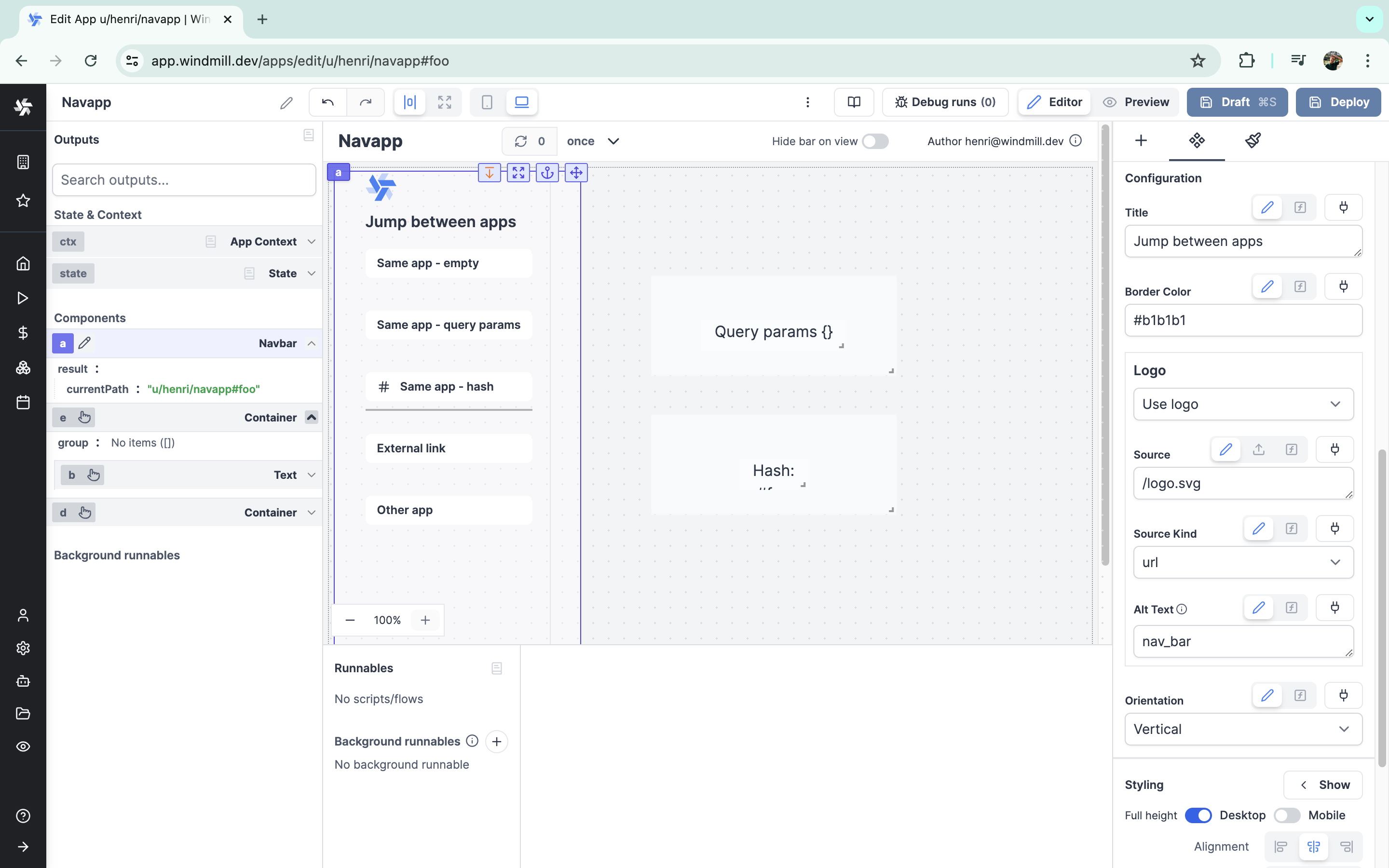1389x868 pixels.
Task: Click the undo arrow icon
Action: [x=328, y=102]
